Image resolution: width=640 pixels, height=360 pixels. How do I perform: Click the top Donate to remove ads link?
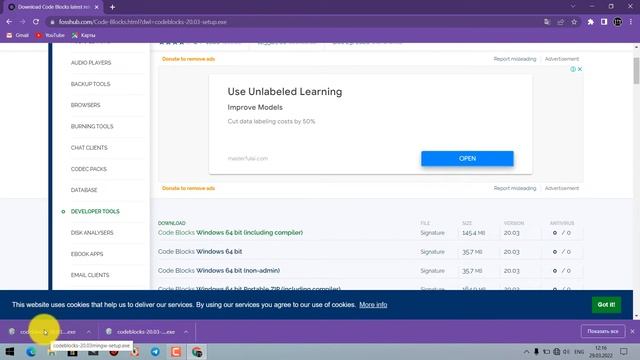[188, 59]
